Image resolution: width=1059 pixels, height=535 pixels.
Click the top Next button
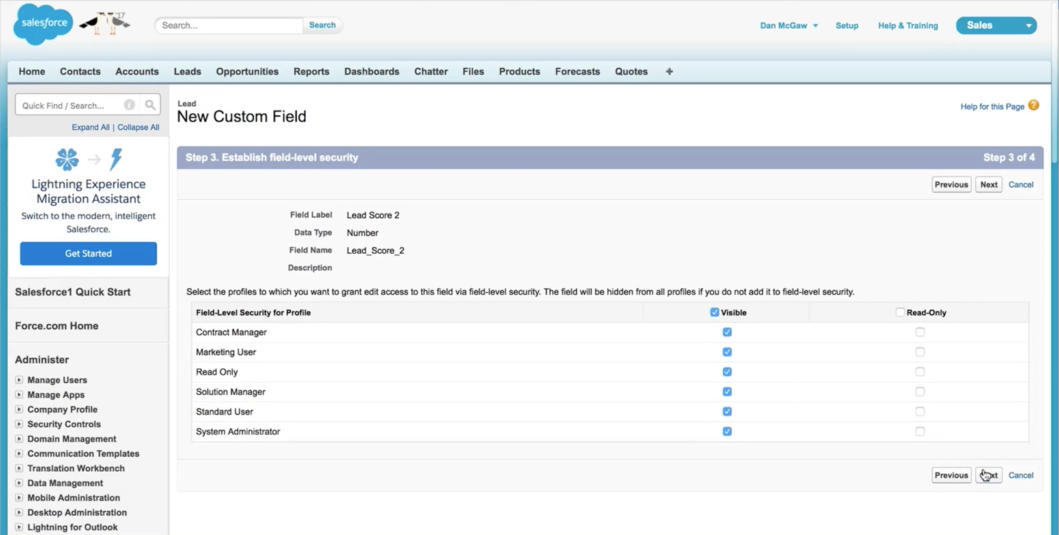(x=989, y=184)
